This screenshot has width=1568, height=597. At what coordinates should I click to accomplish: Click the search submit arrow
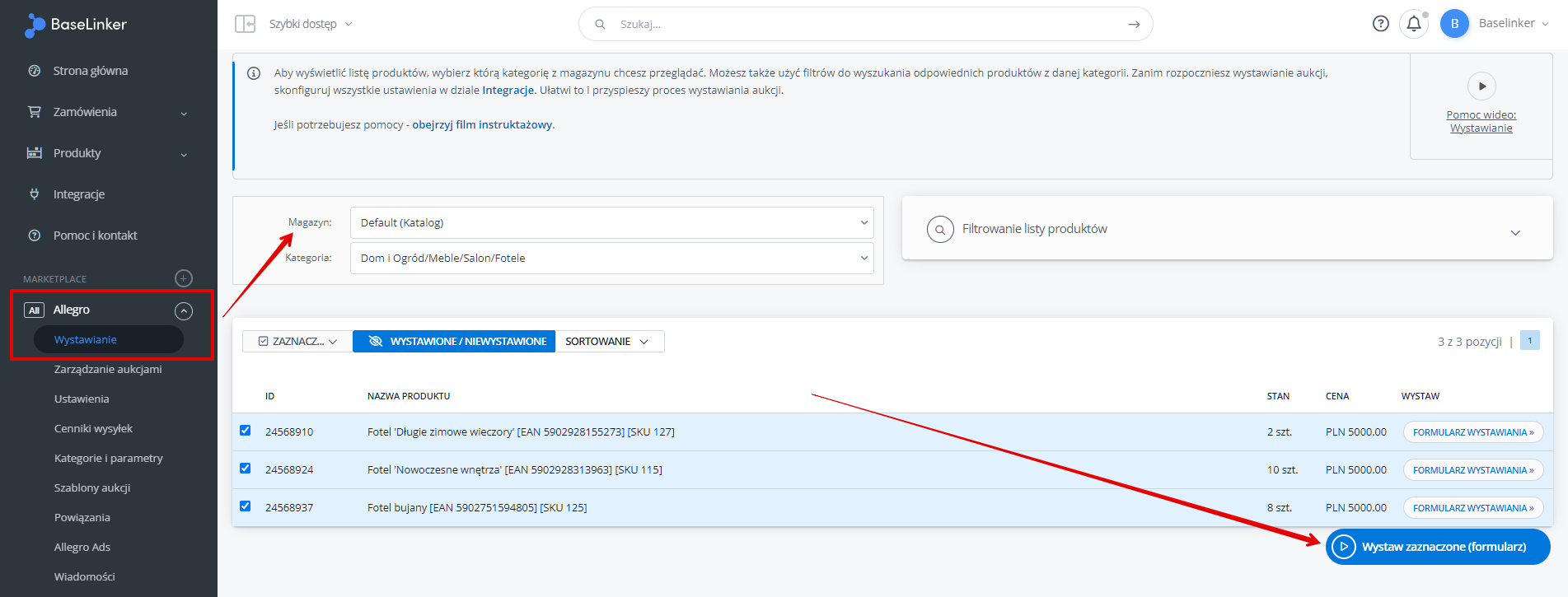click(1134, 24)
